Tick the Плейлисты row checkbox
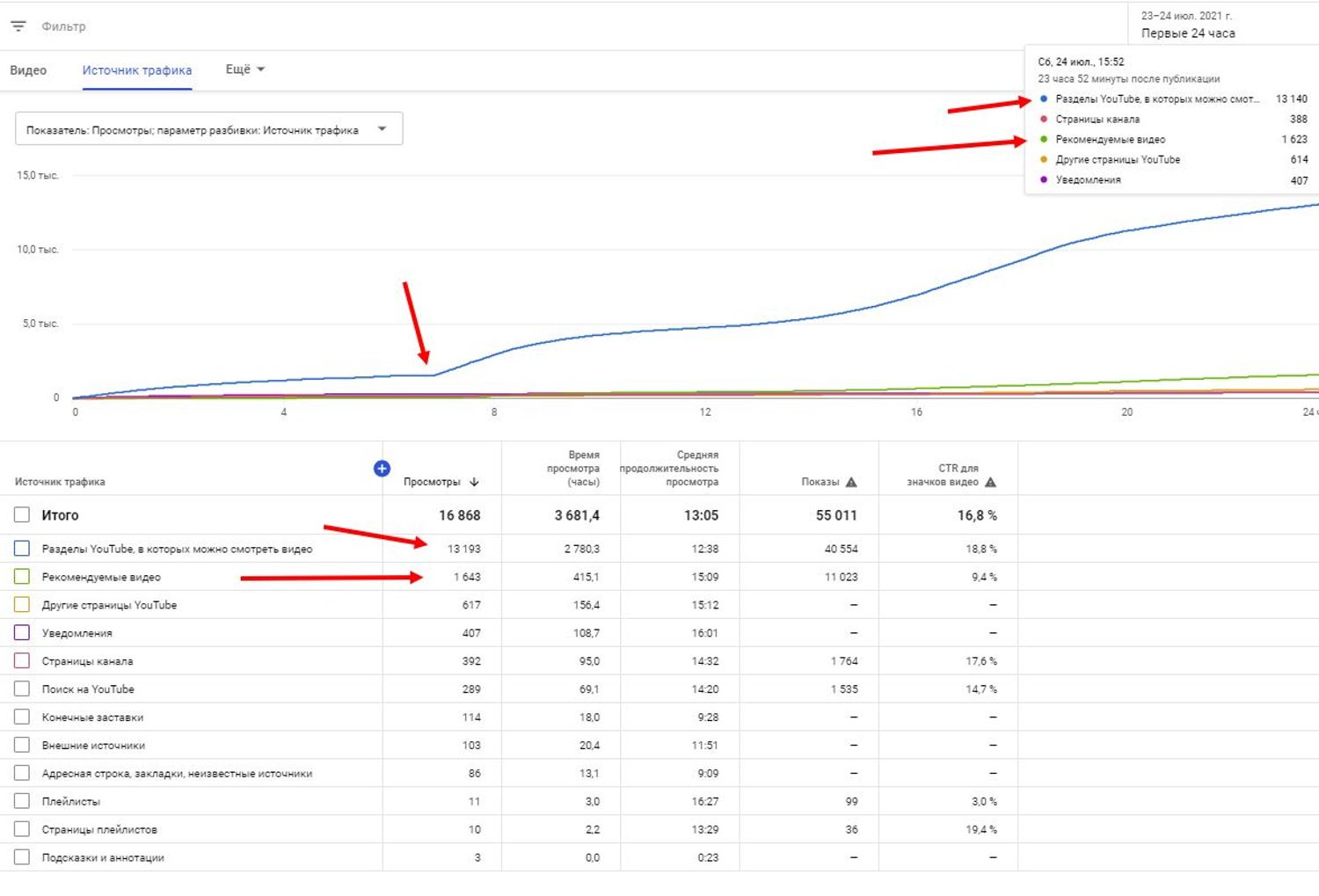This screenshot has height=896, width=1319. (22, 802)
